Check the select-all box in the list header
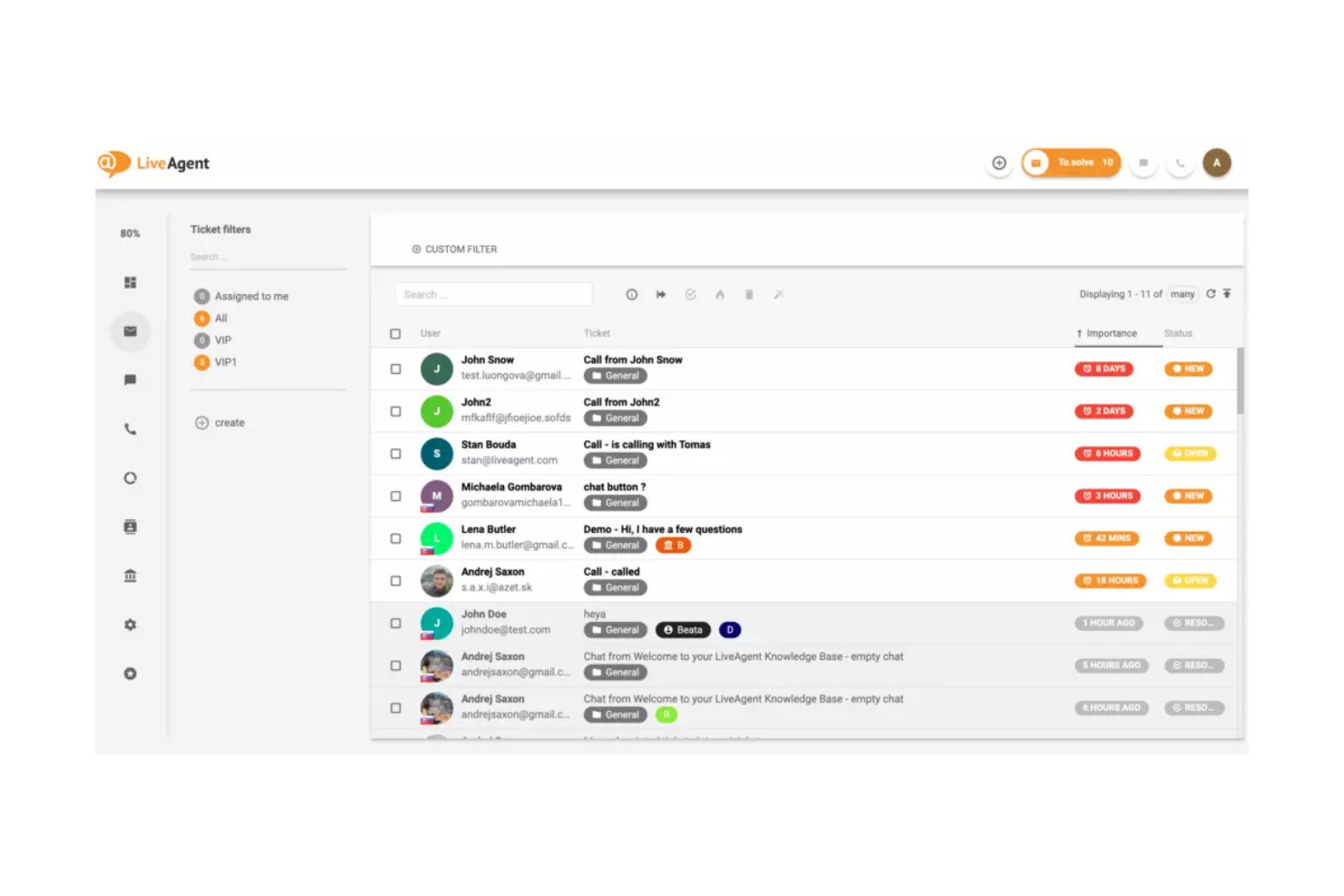 396,333
